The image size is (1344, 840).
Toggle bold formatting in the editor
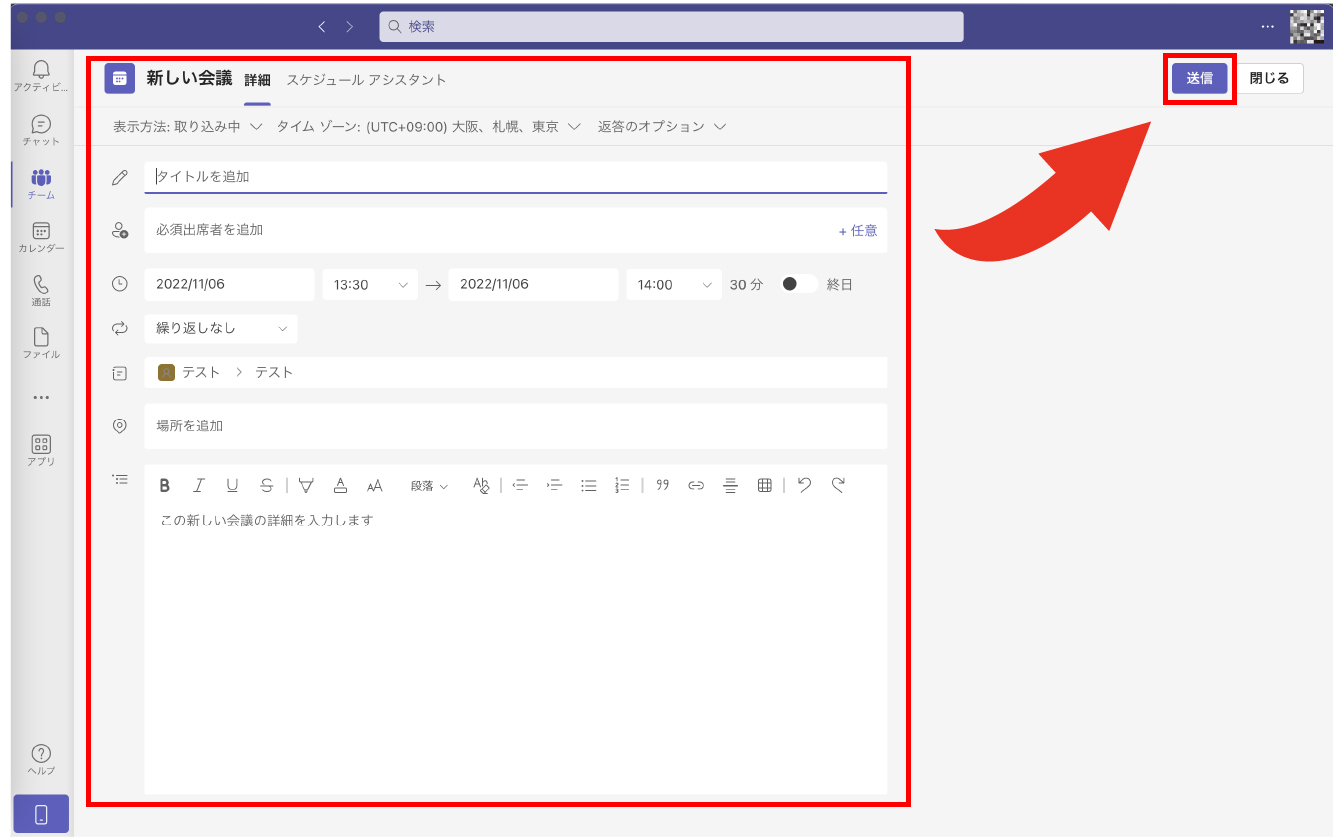pyautogui.click(x=165, y=486)
